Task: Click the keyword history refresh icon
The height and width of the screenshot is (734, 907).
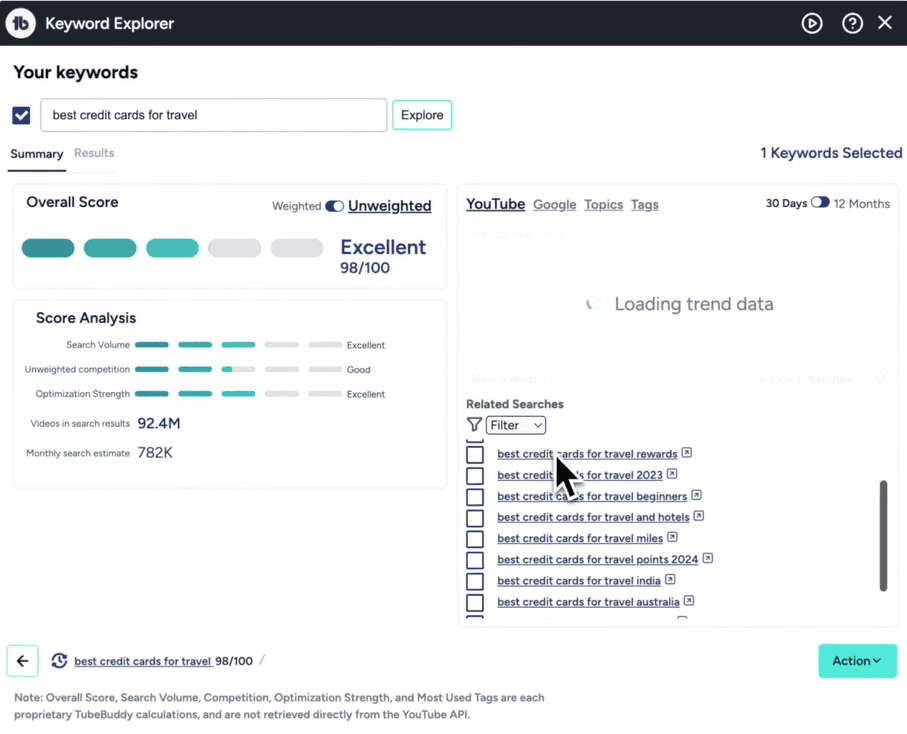Action: [x=59, y=661]
